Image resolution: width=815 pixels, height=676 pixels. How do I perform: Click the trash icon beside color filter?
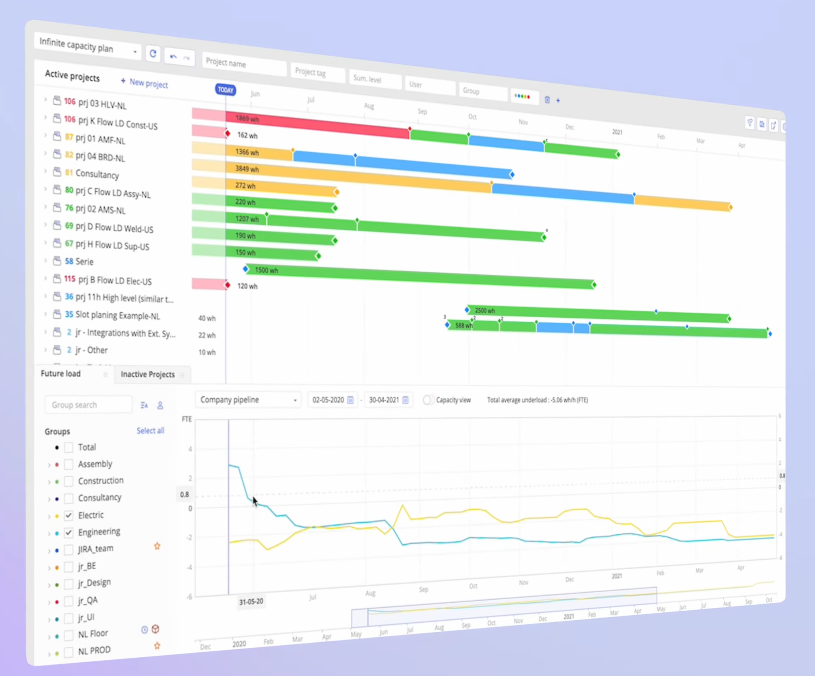pyautogui.click(x=547, y=99)
